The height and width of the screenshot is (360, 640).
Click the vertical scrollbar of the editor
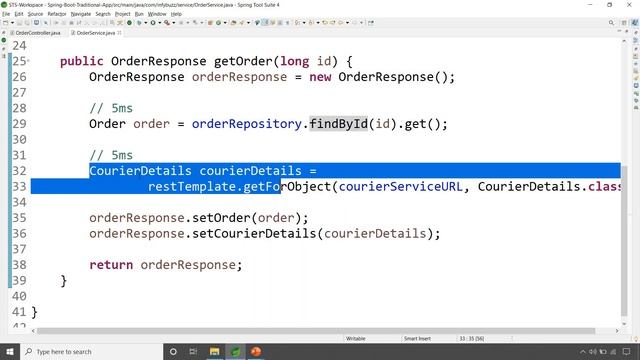pyautogui.click(x=624, y=241)
